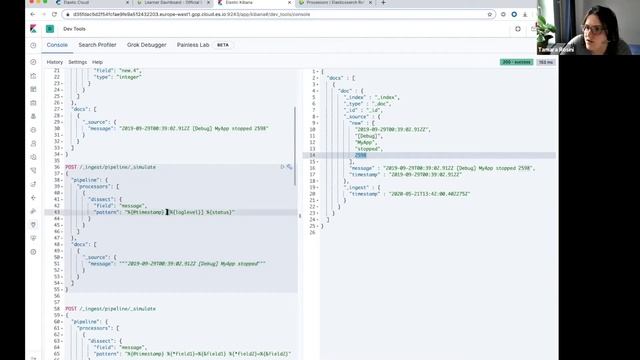Open Dashboard icon in sidebar

[x=33, y=89]
